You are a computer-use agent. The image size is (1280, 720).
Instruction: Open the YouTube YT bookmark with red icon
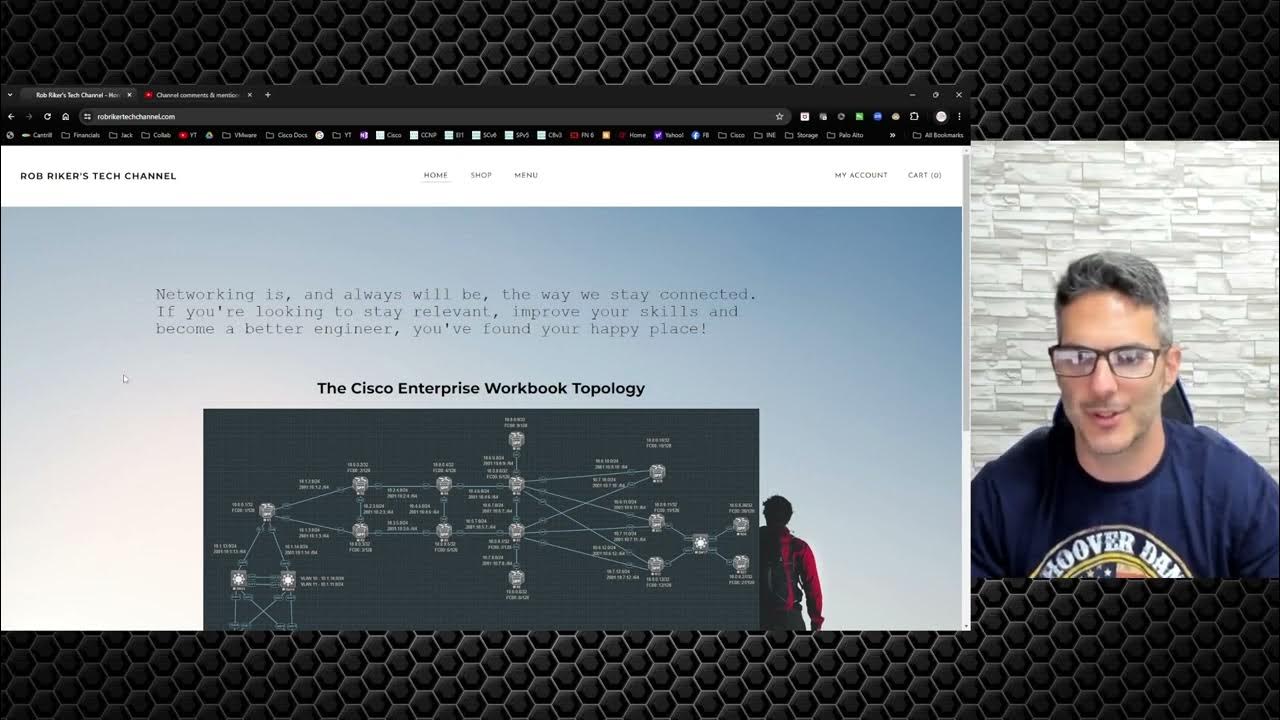(188, 135)
